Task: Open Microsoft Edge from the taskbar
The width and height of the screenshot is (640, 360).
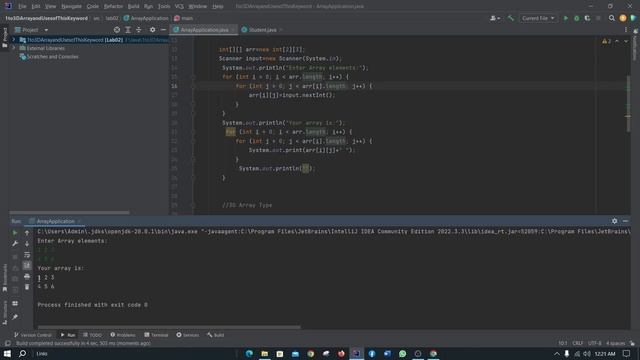Action: (249, 353)
